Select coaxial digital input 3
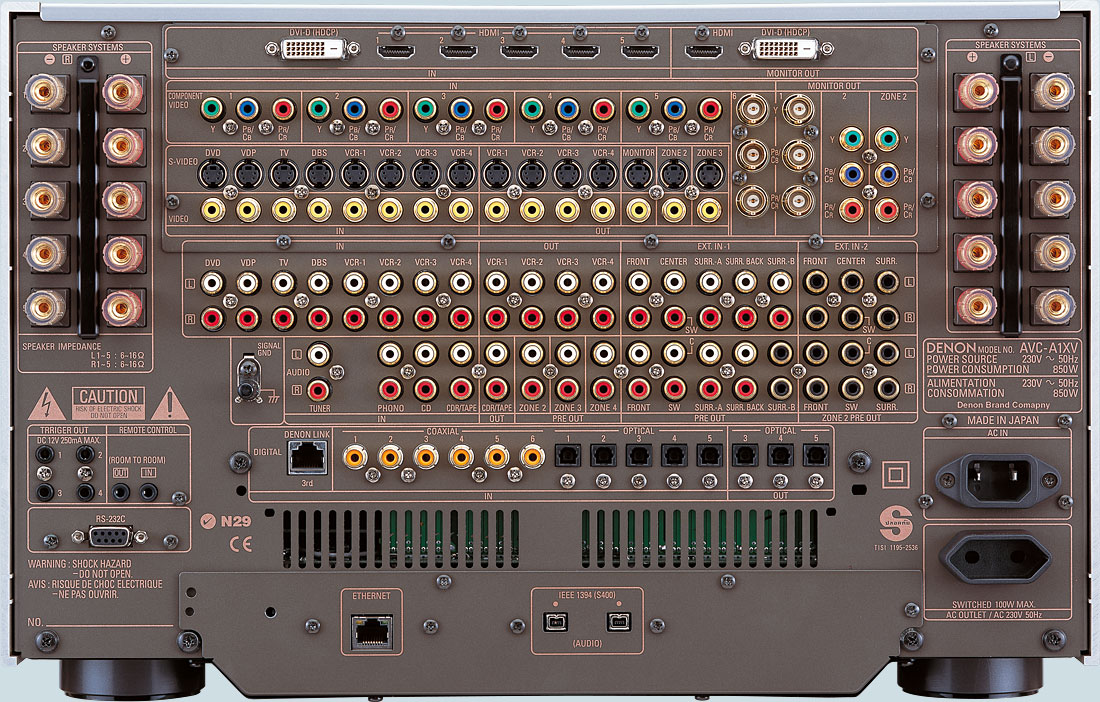Screen dimensions: 1100x702 (426, 457)
